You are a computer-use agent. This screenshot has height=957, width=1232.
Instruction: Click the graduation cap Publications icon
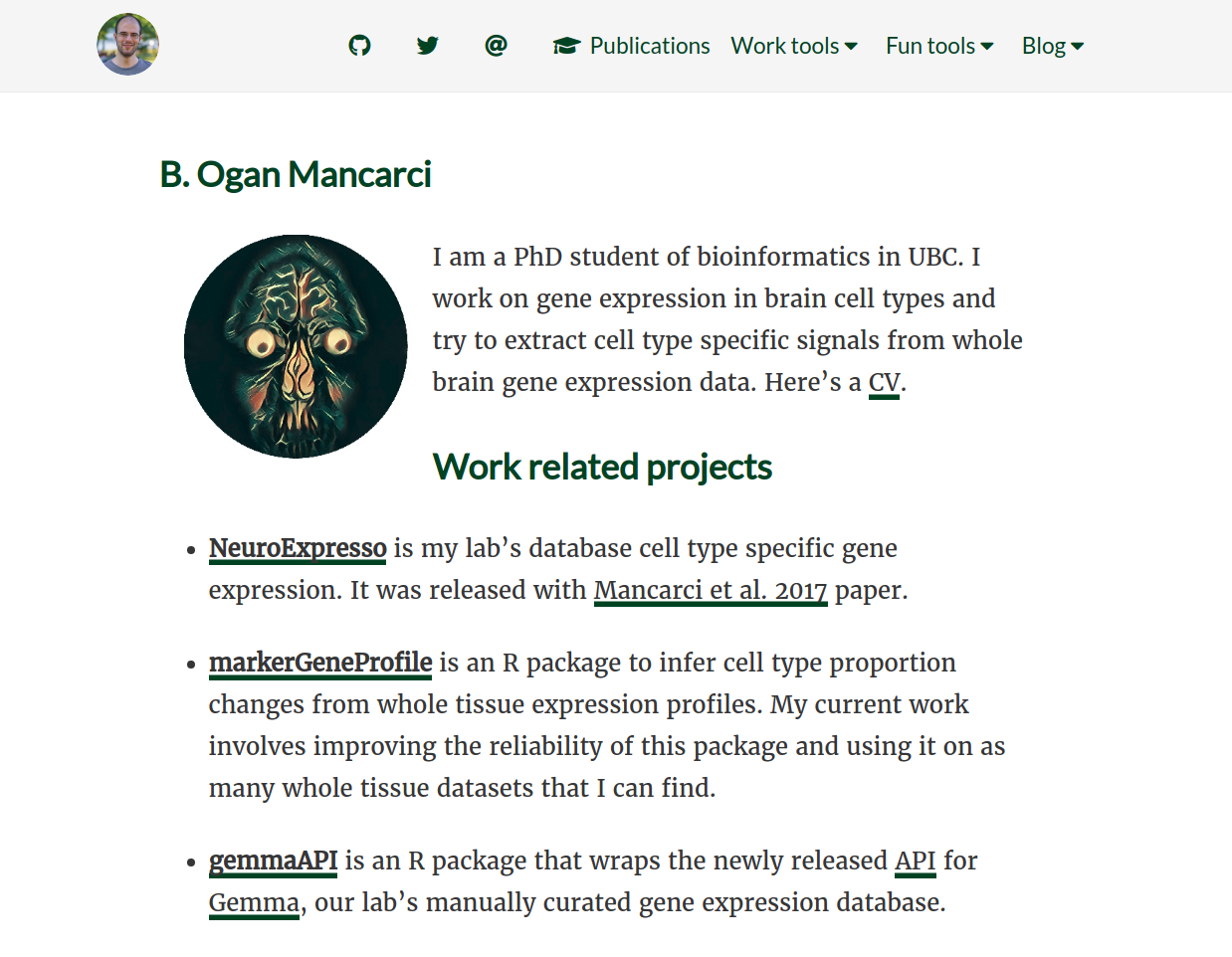pos(566,46)
